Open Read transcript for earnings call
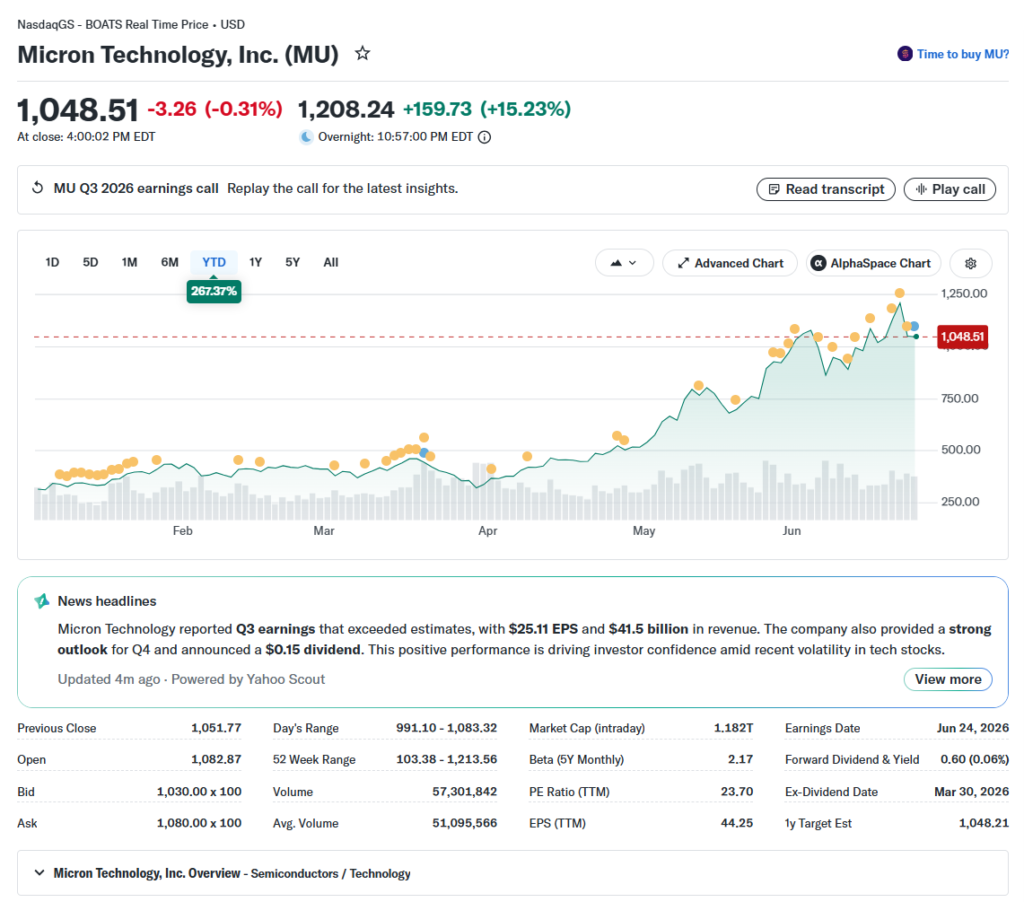The width and height of the screenshot is (1024, 902). click(x=825, y=189)
